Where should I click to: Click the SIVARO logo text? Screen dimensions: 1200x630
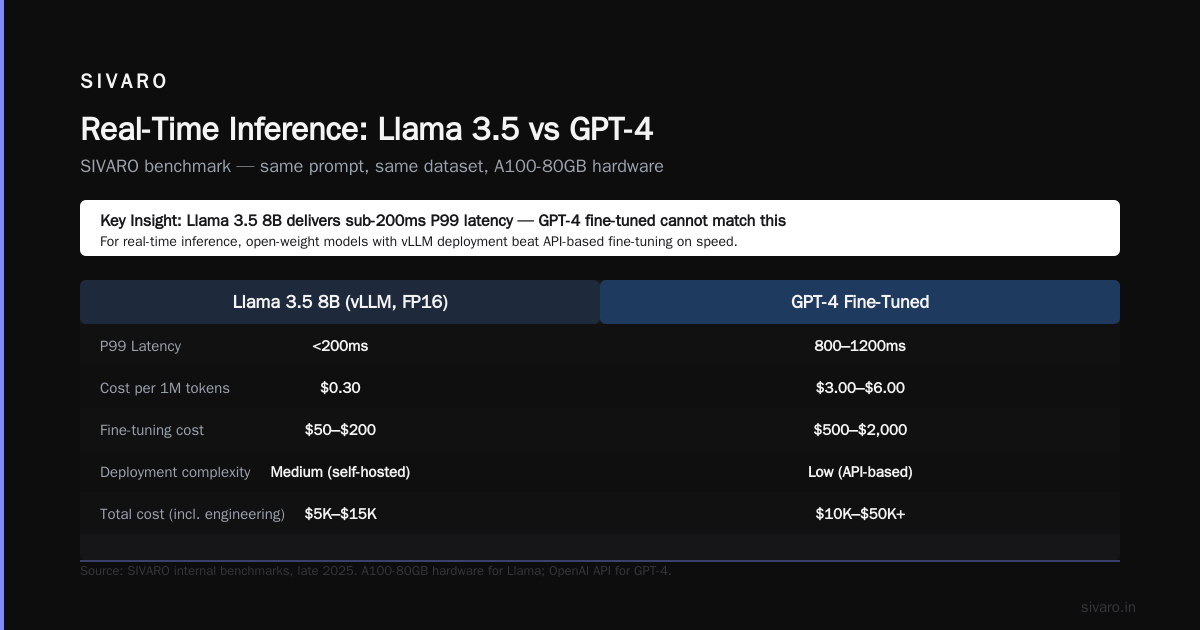point(124,81)
